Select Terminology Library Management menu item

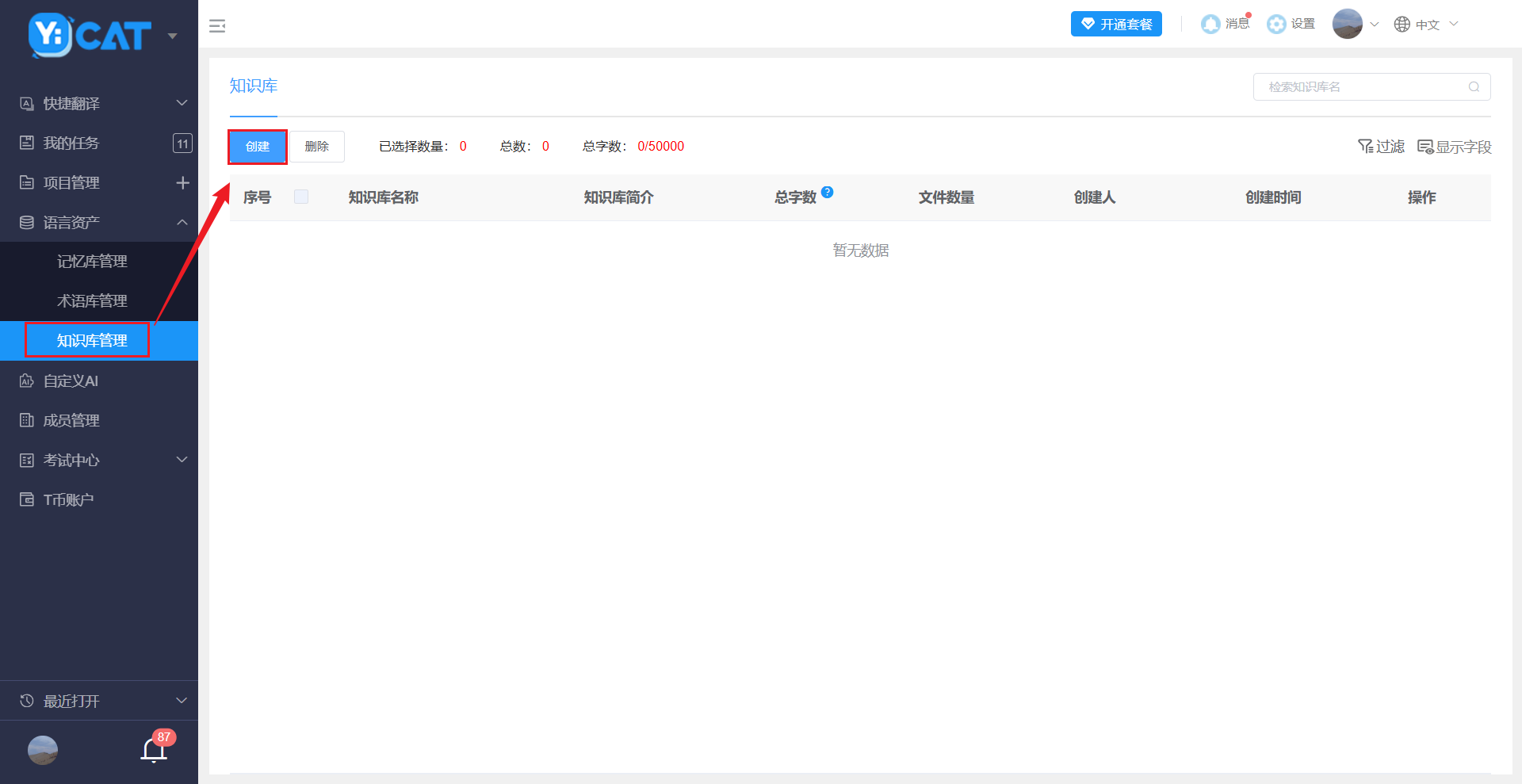click(x=92, y=301)
